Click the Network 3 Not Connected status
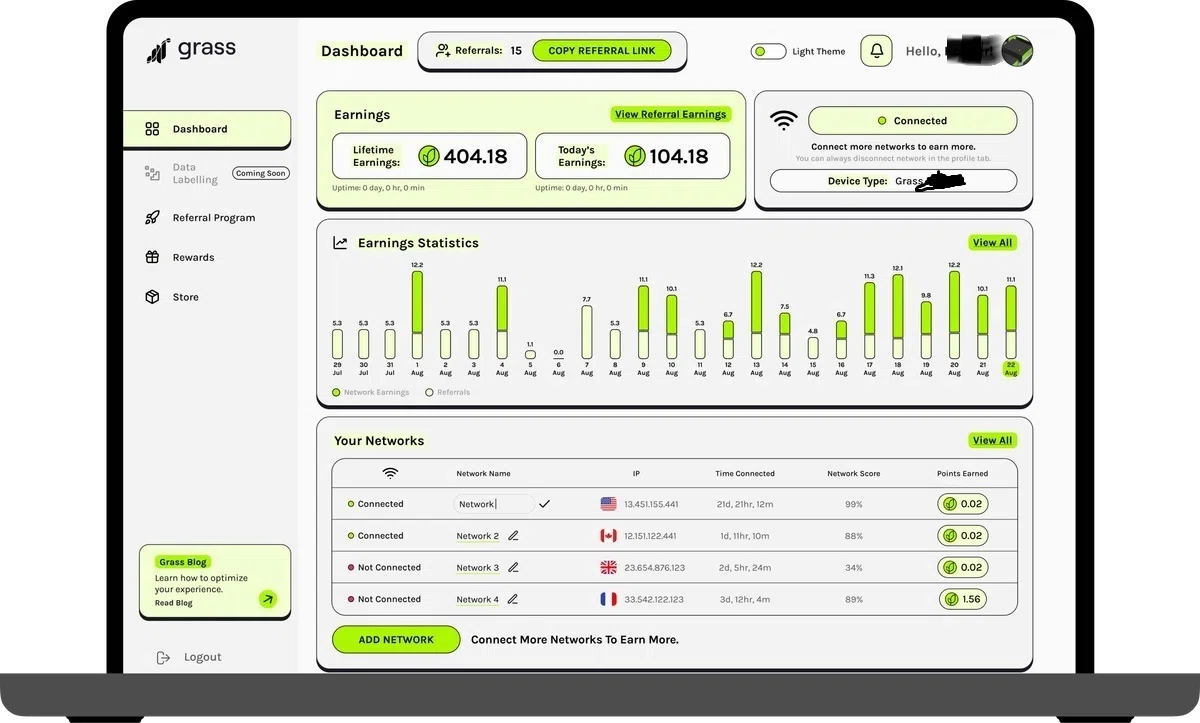This screenshot has height=723, width=1200. 383,568
